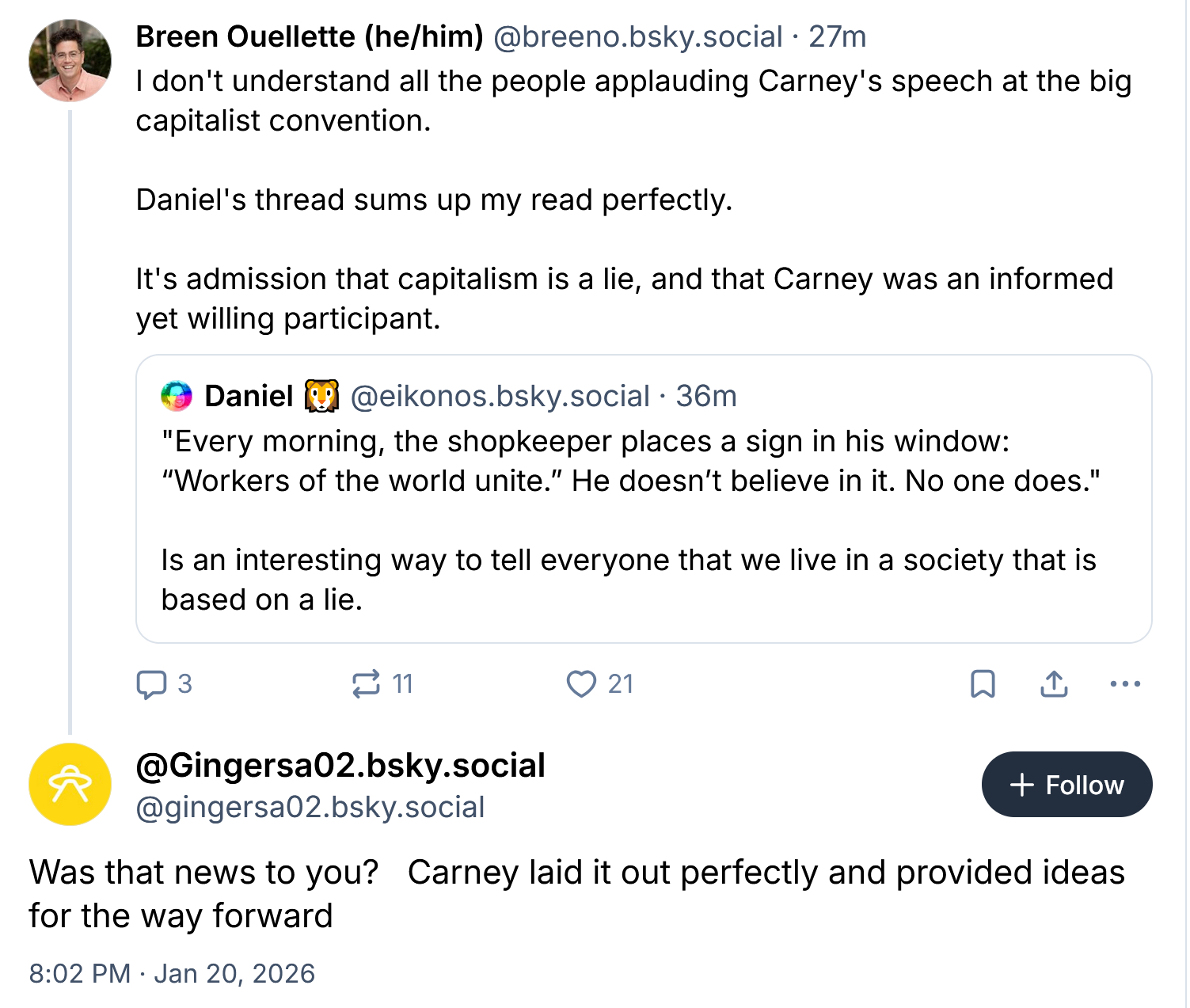1190x1008 pixels.
Task: Open the three-dot more options menu
Action: point(1125,684)
